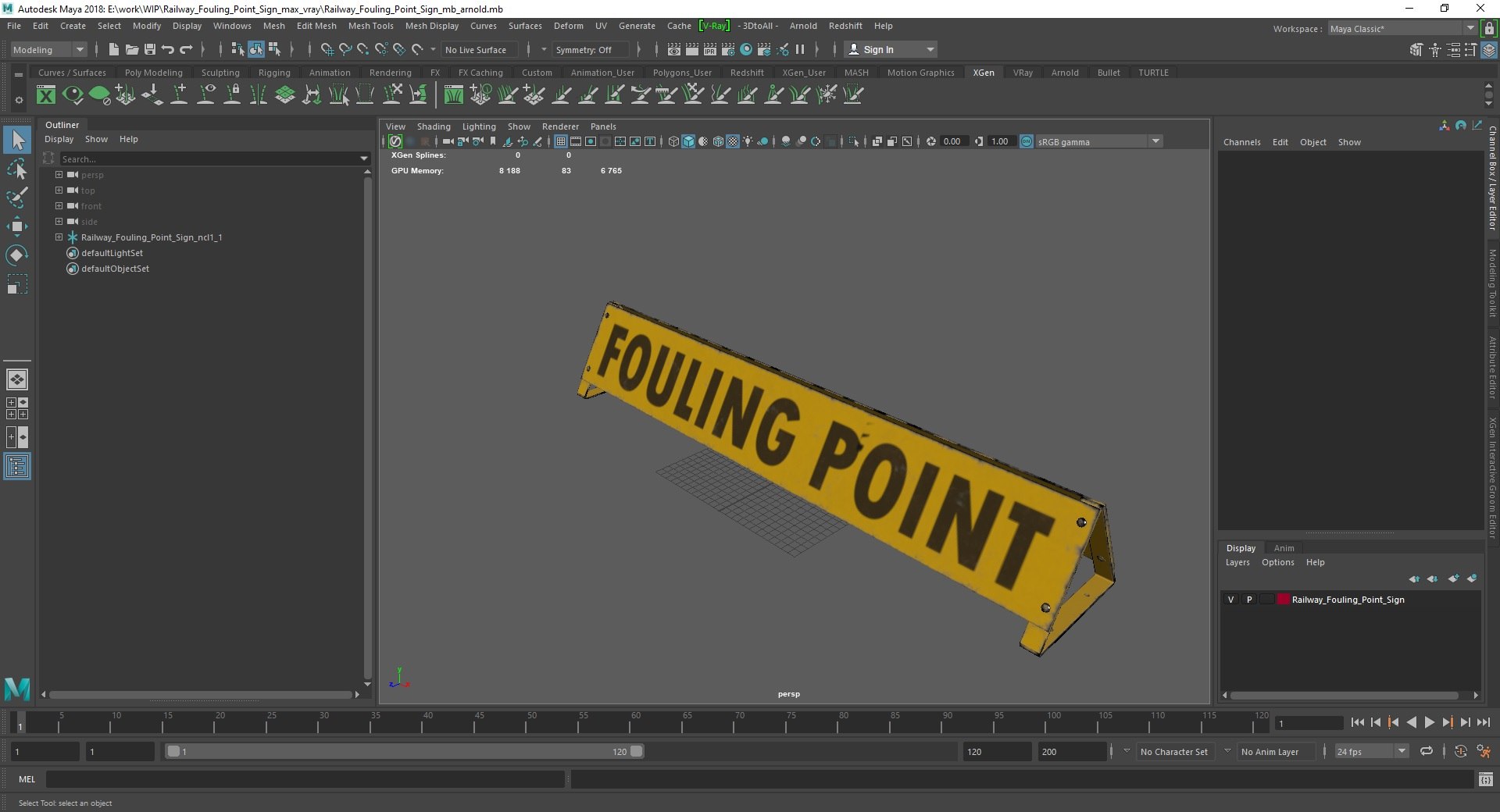Open the 24 fps frame rate dropdown
1500x812 pixels.
pyautogui.click(x=1371, y=751)
